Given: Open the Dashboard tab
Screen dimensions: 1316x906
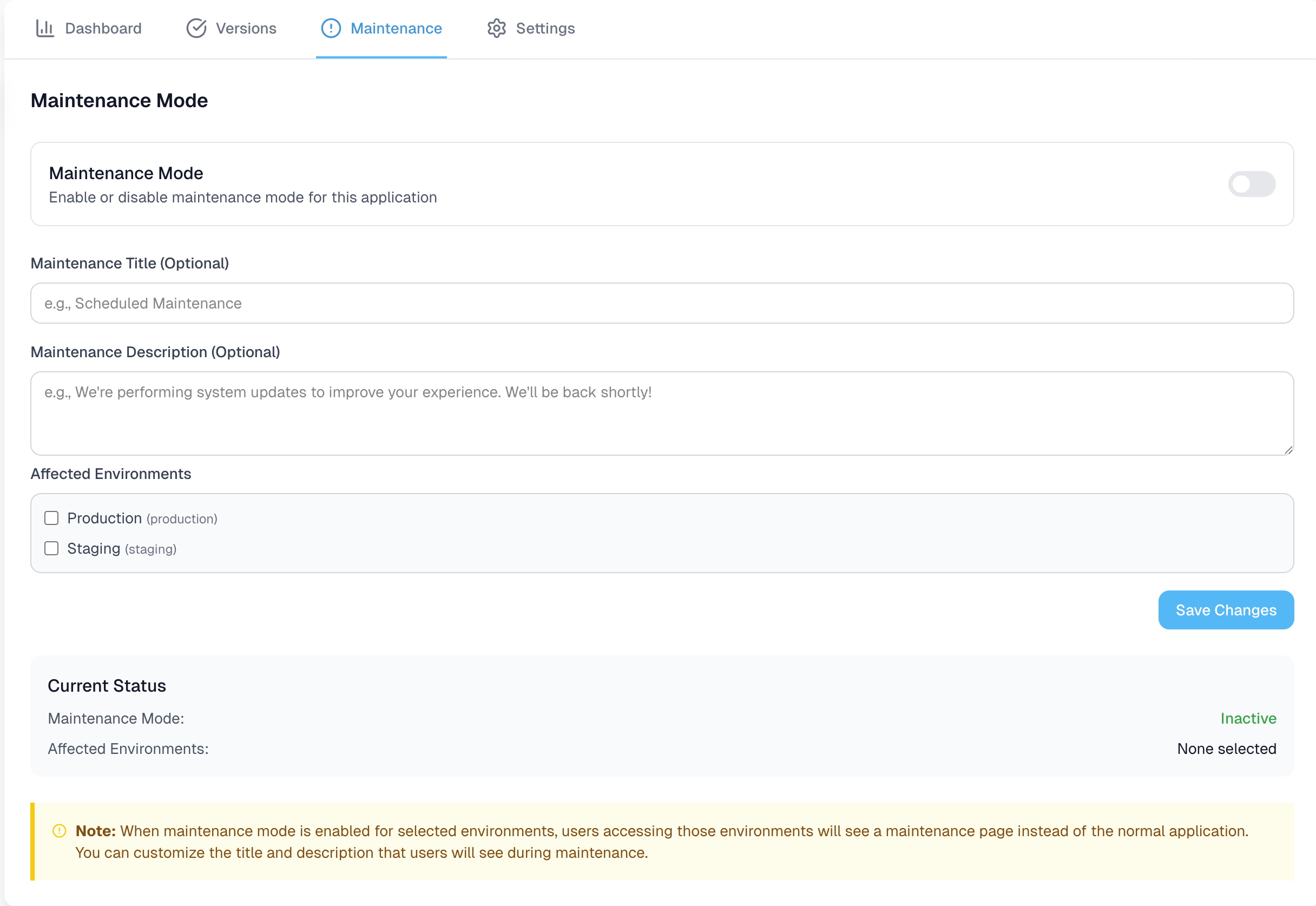Looking at the screenshot, I should 103,28.
